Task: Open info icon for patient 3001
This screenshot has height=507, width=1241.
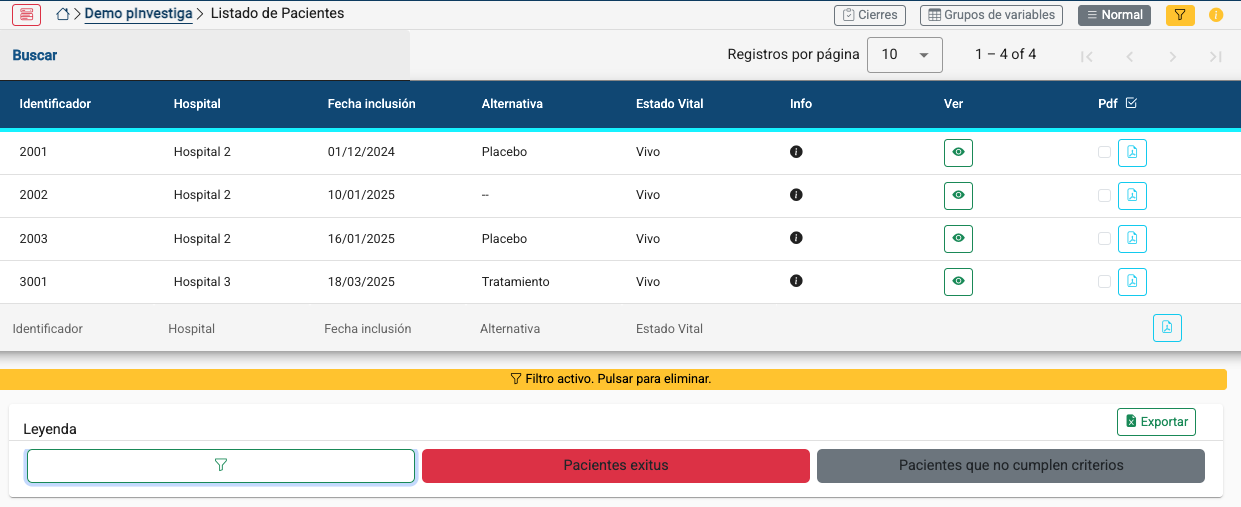Action: tap(796, 281)
